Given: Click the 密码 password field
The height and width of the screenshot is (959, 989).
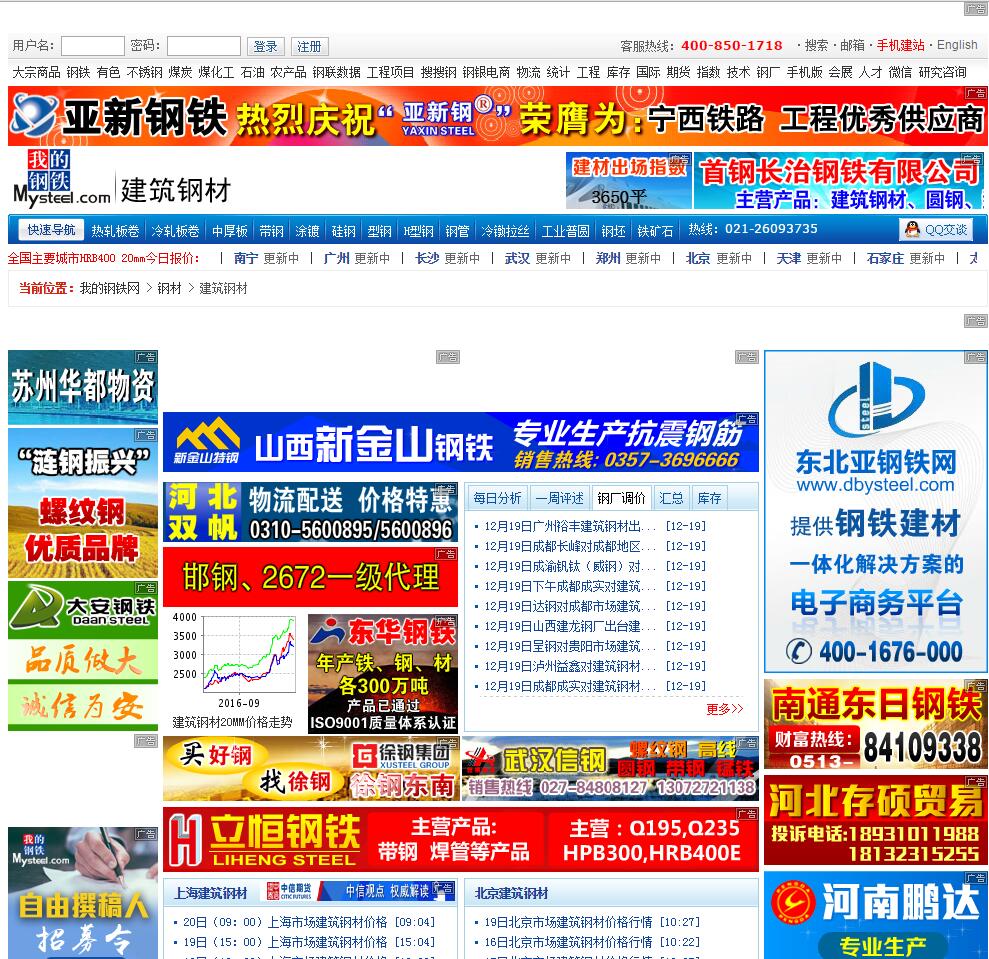Looking at the screenshot, I should pyautogui.click(x=204, y=46).
